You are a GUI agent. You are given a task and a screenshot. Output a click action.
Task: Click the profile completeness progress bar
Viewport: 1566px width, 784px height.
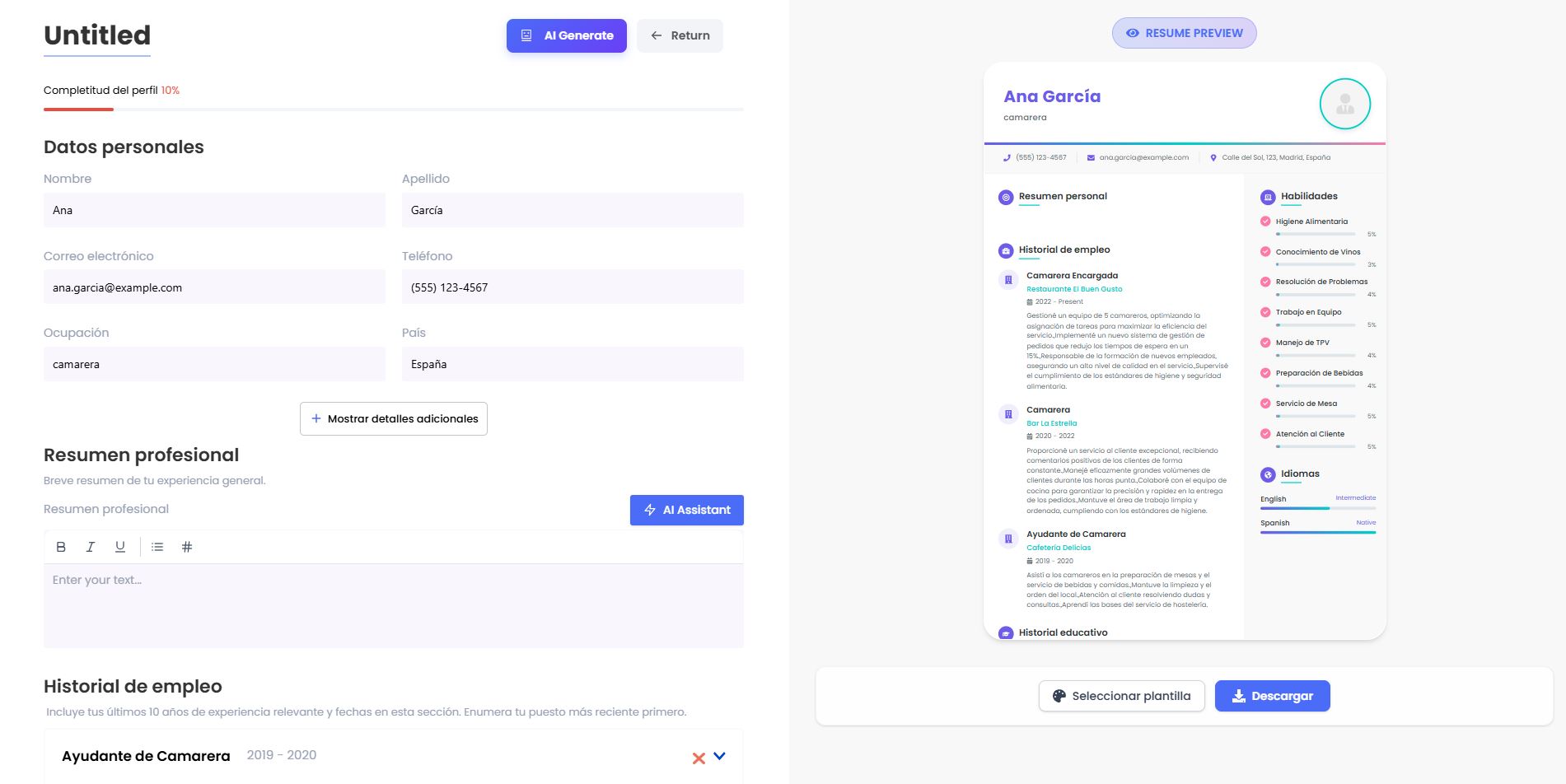[393, 109]
